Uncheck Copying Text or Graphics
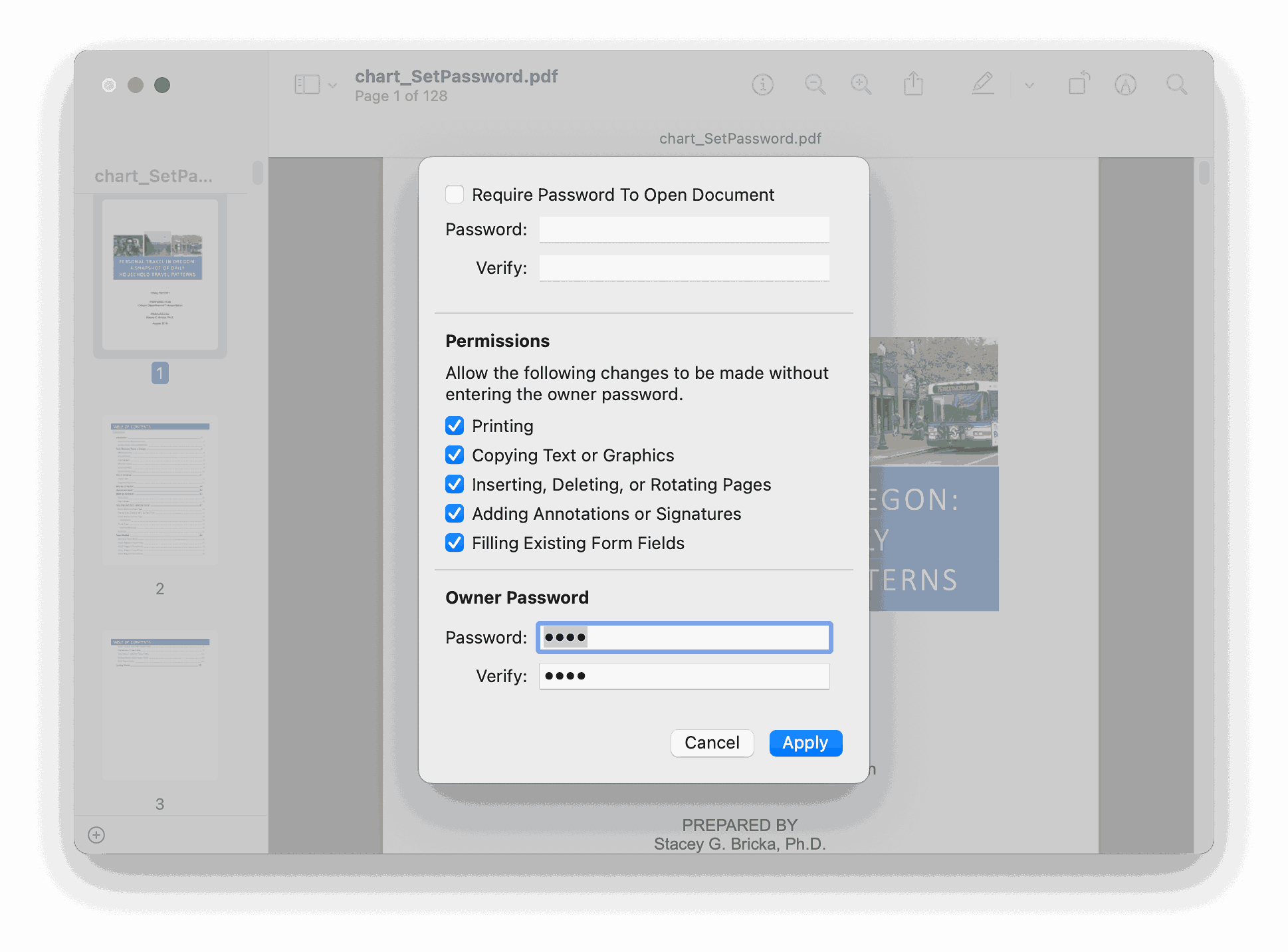The width and height of the screenshot is (1288, 952). (455, 455)
